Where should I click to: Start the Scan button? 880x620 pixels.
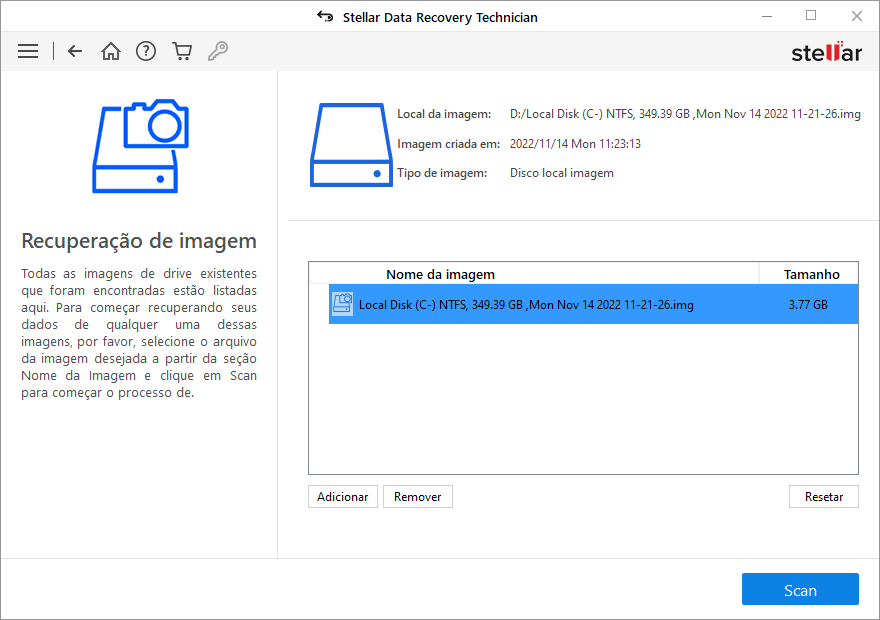coord(800,589)
